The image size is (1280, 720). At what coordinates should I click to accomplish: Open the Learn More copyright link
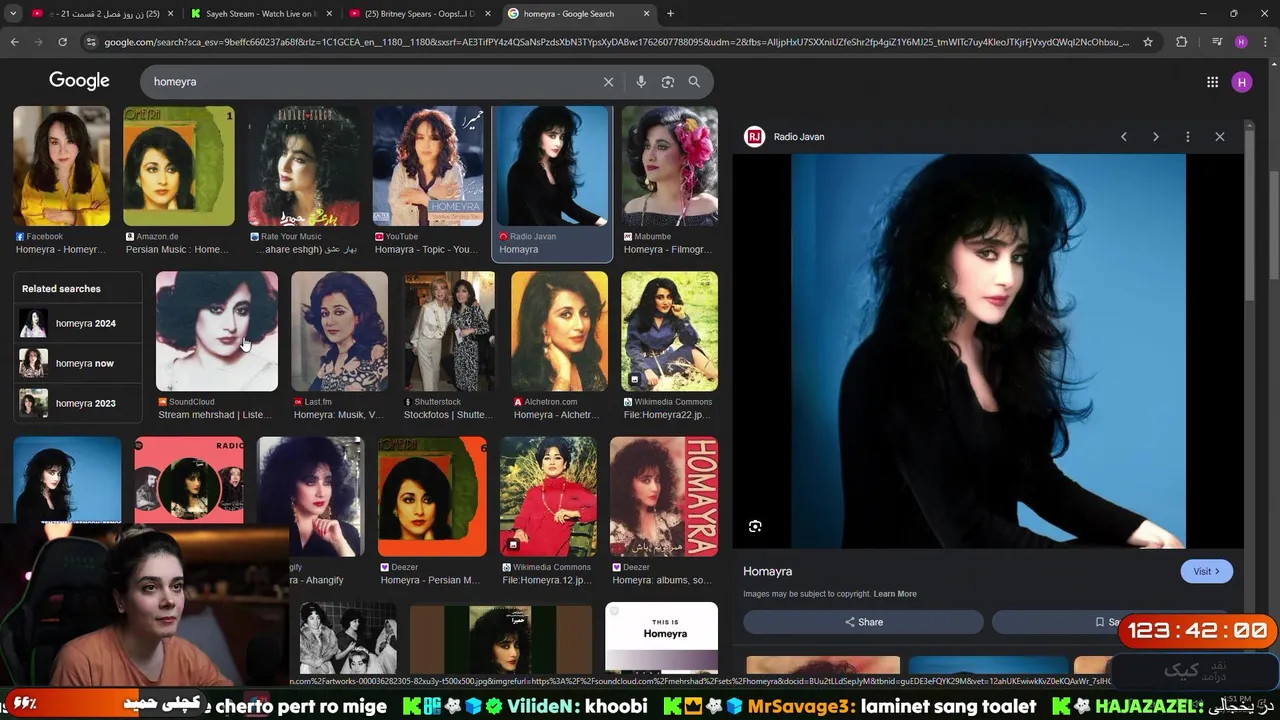[x=895, y=594]
